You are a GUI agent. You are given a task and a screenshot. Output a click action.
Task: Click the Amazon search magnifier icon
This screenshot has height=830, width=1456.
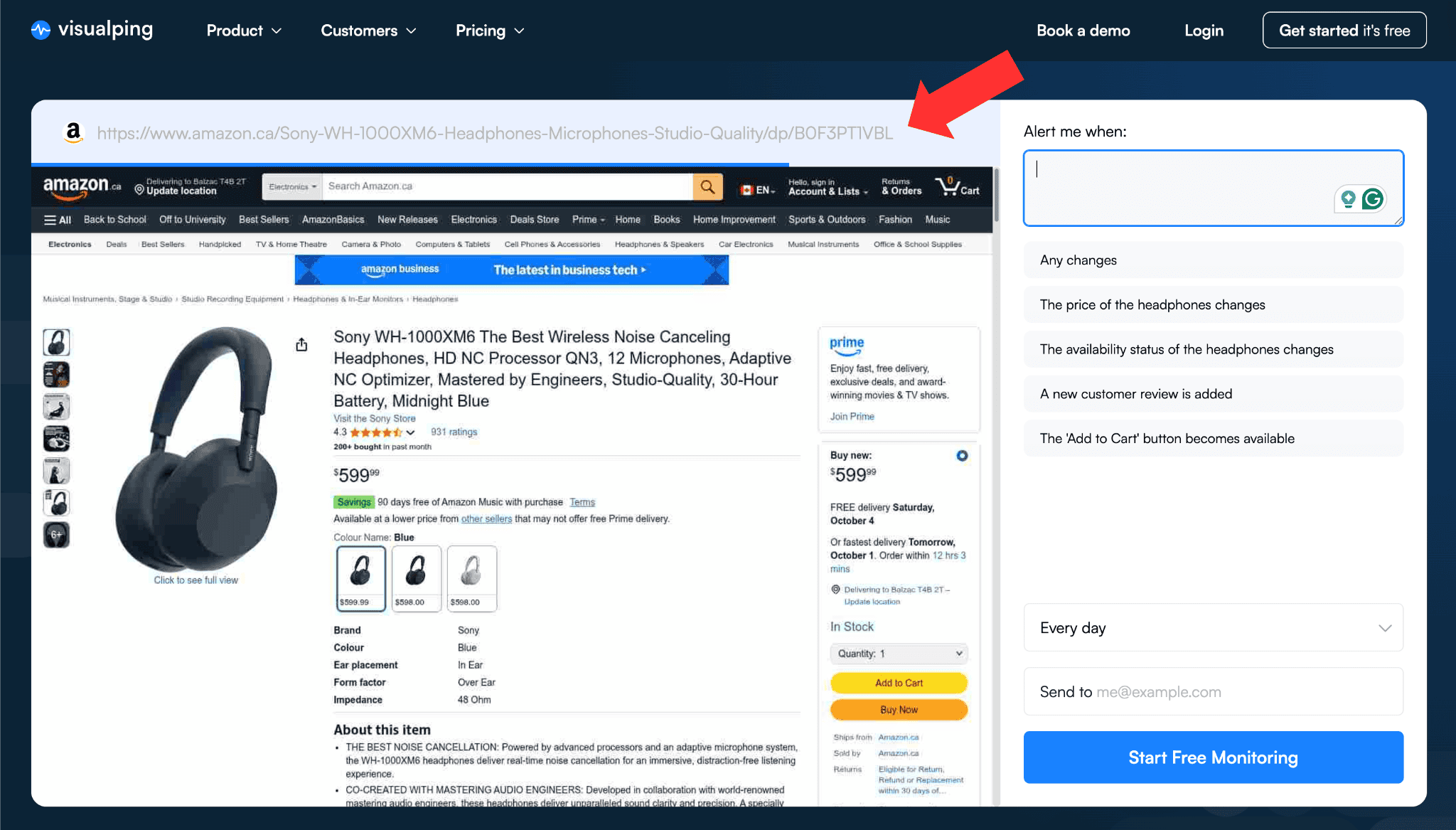point(707,186)
